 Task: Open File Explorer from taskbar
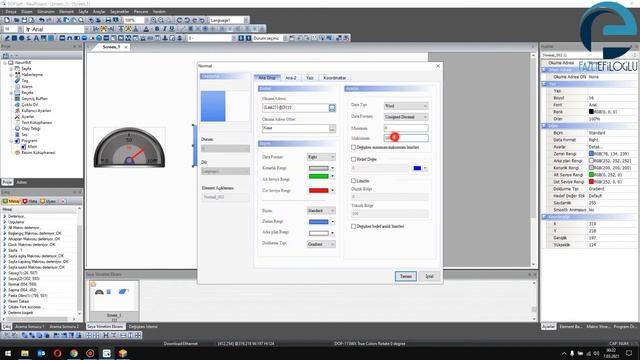(24, 353)
